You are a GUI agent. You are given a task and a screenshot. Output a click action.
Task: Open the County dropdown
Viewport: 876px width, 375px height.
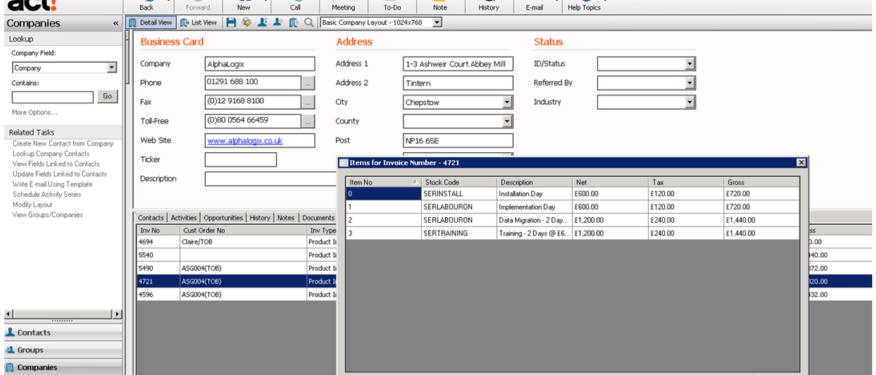[507, 121]
